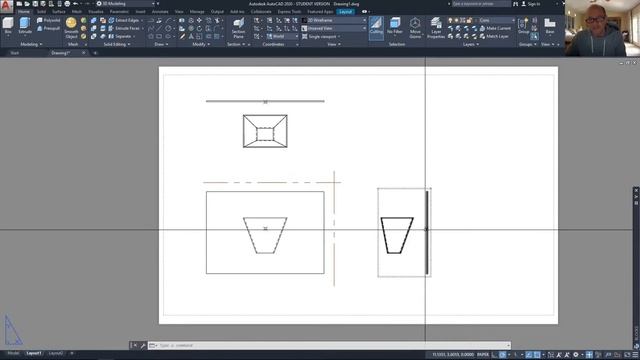This screenshot has width=640, height=360.
Task: Expand the Modeling panel
Action: click(31, 44)
